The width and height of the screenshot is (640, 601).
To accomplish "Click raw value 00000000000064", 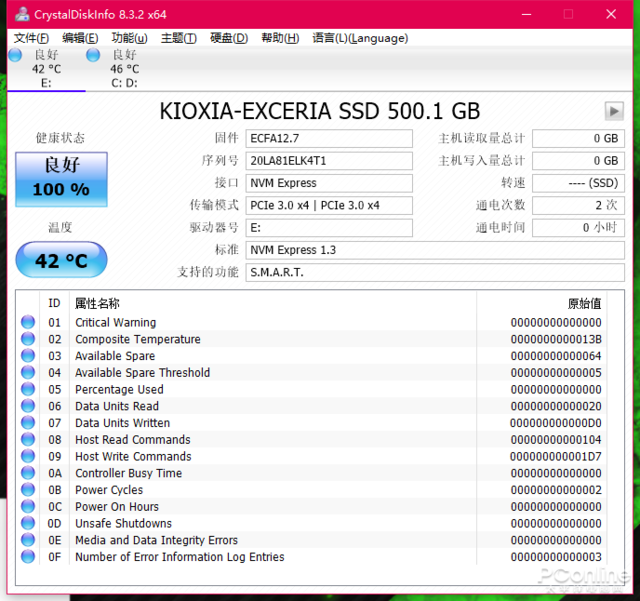I will [556, 356].
